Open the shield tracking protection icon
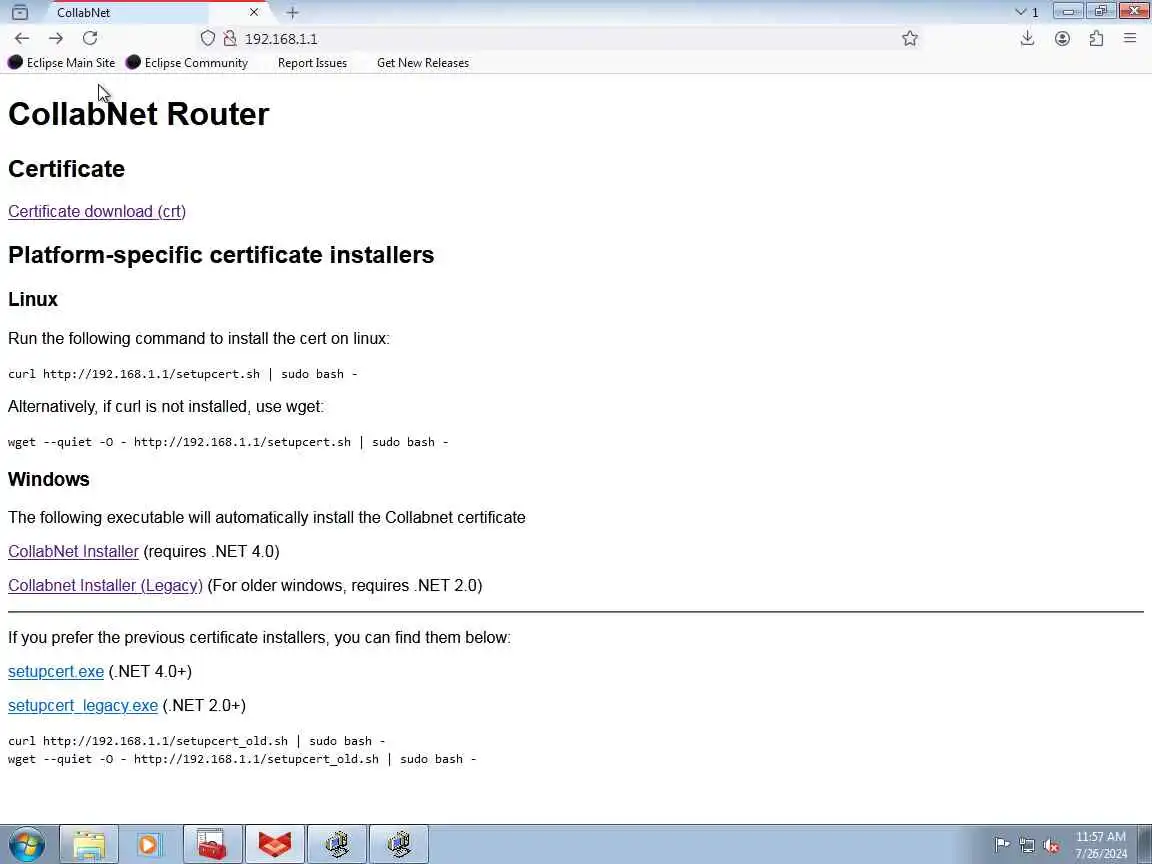The height and width of the screenshot is (864, 1152). 208,38
